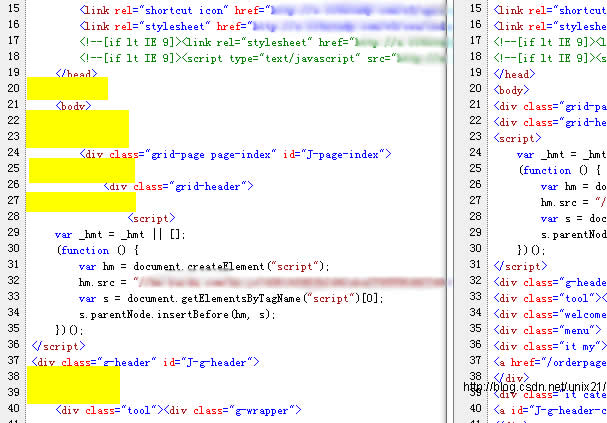Click the right pane line 32 g-heade div
607x423 pixels.
(x=550, y=283)
